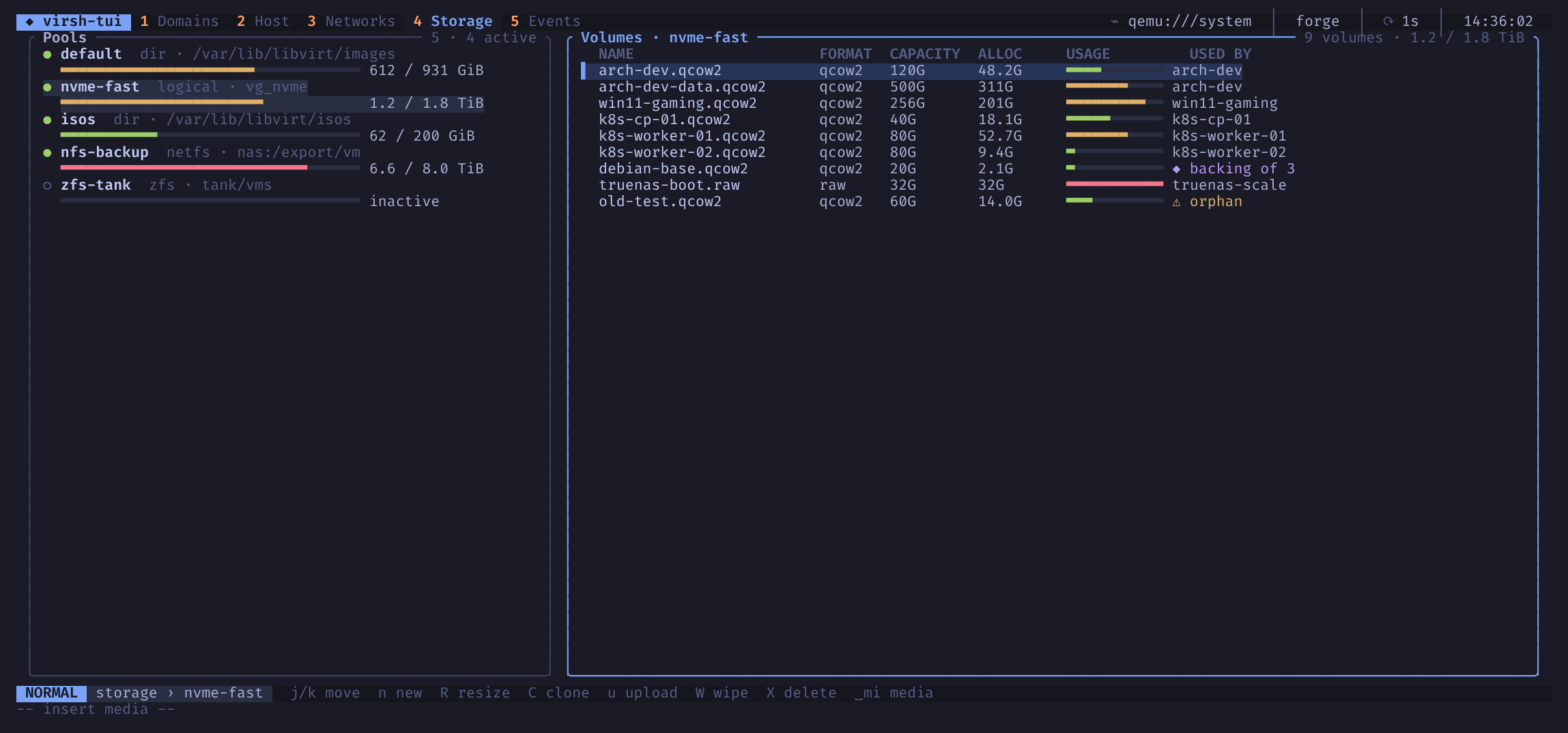Click the virsh-tui diamond logo icon
The image size is (1568, 733).
pyautogui.click(x=29, y=22)
